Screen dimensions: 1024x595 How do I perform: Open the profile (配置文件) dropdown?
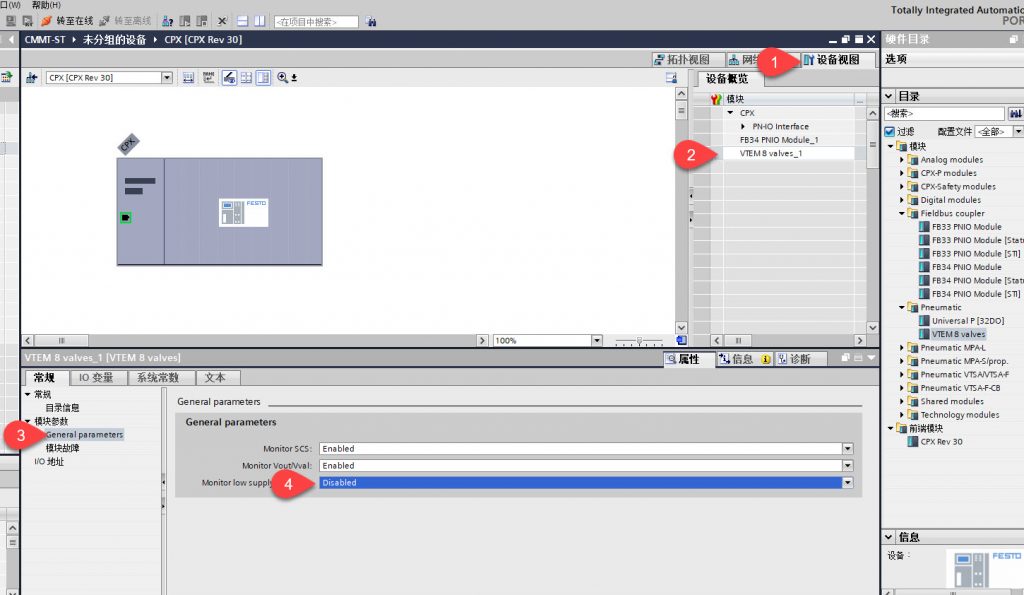click(x=1017, y=132)
